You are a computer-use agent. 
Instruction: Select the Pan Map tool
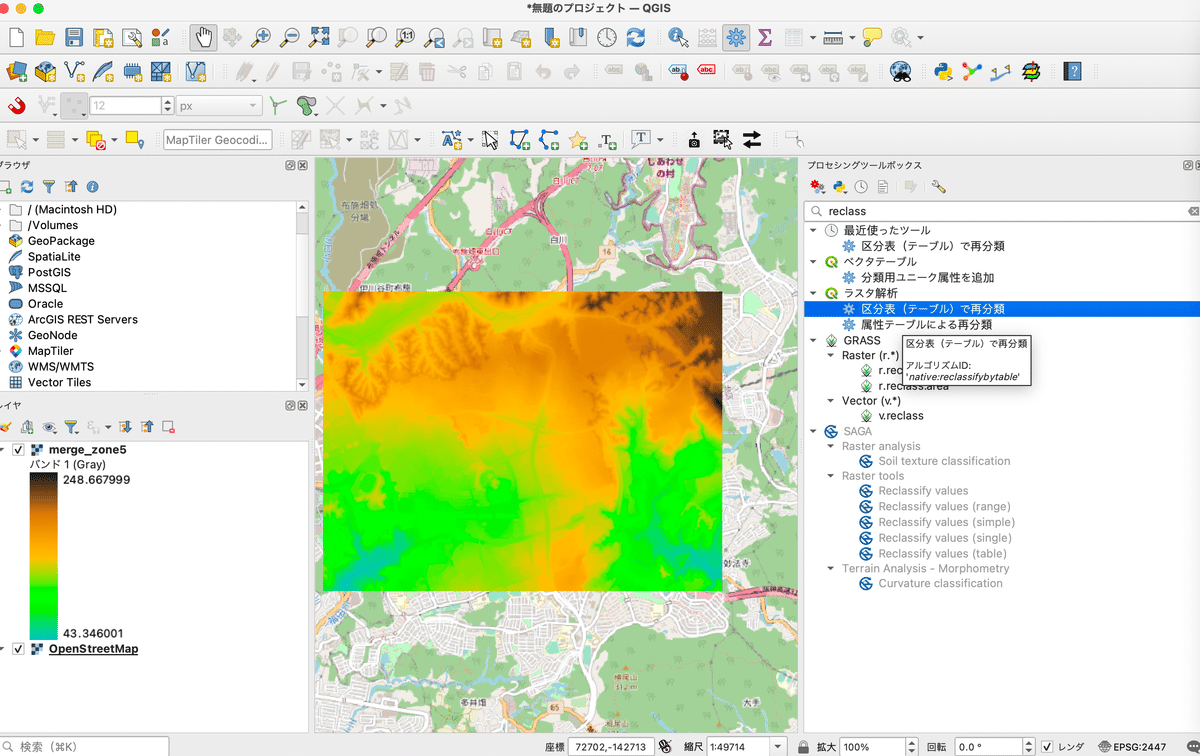click(x=205, y=37)
